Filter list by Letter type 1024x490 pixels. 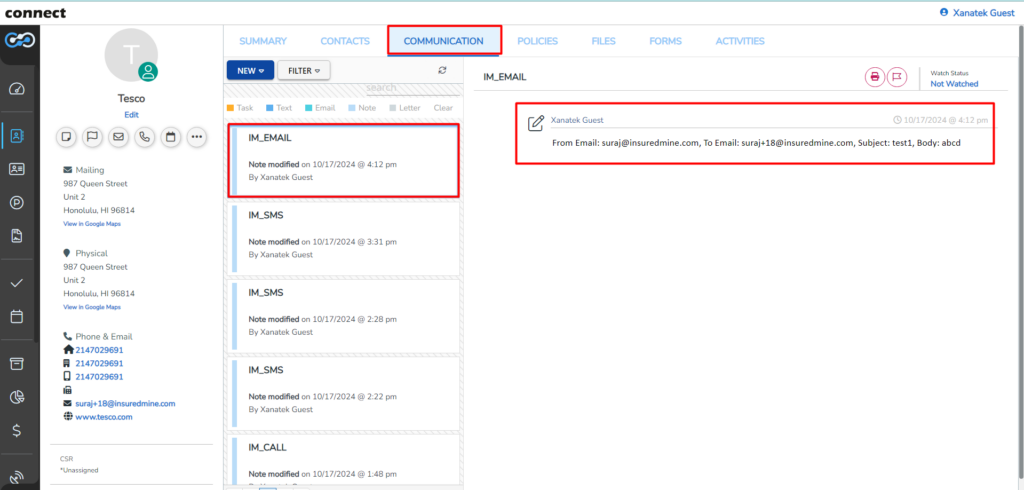click(405, 108)
